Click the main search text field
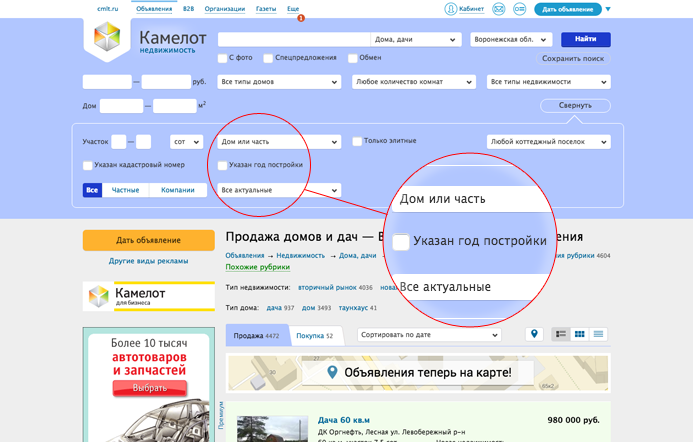Screen dimensions: 693x442 click(292, 40)
